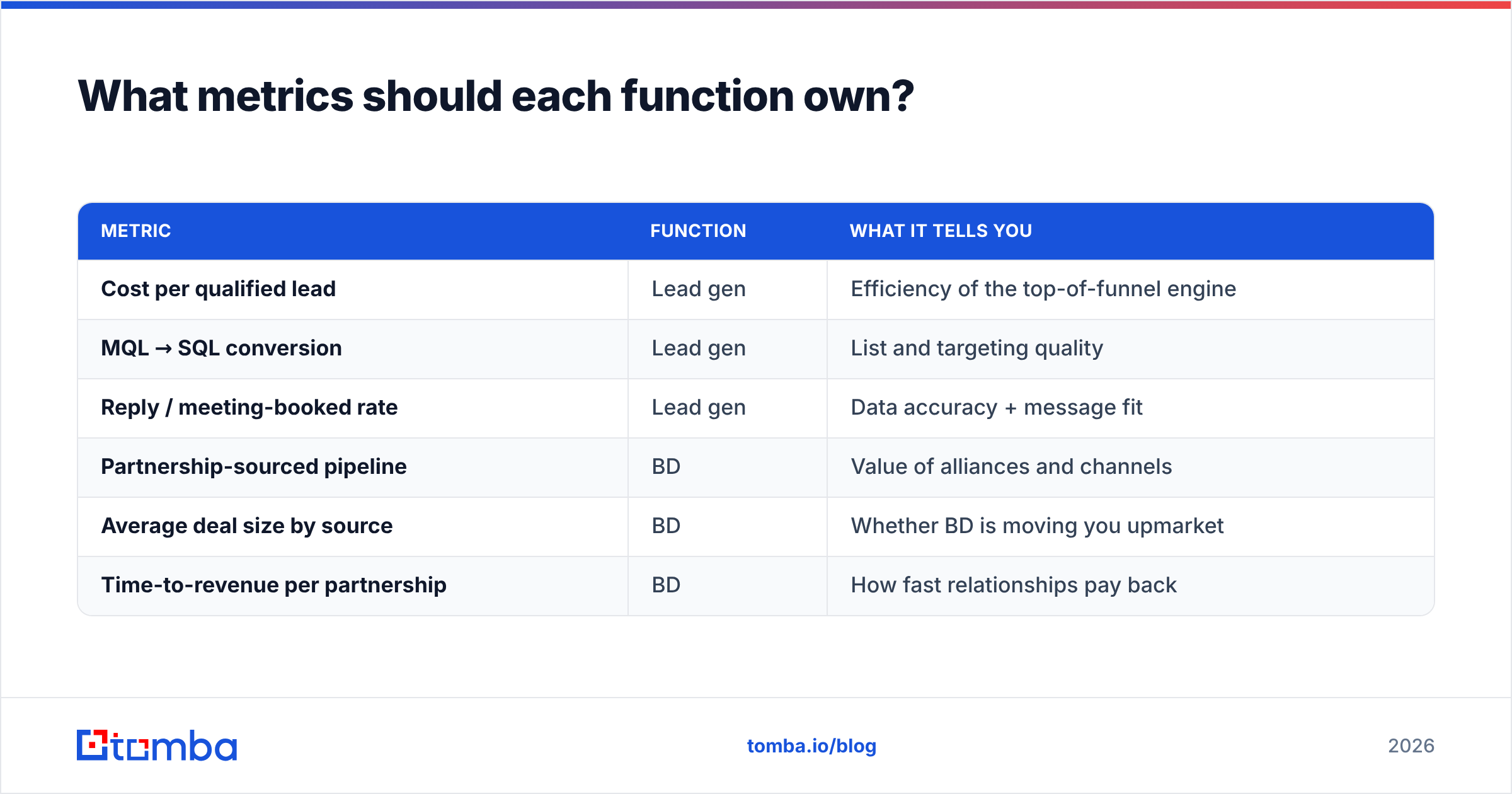Click the tomba logo
The image size is (1512, 794).
[157, 745]
